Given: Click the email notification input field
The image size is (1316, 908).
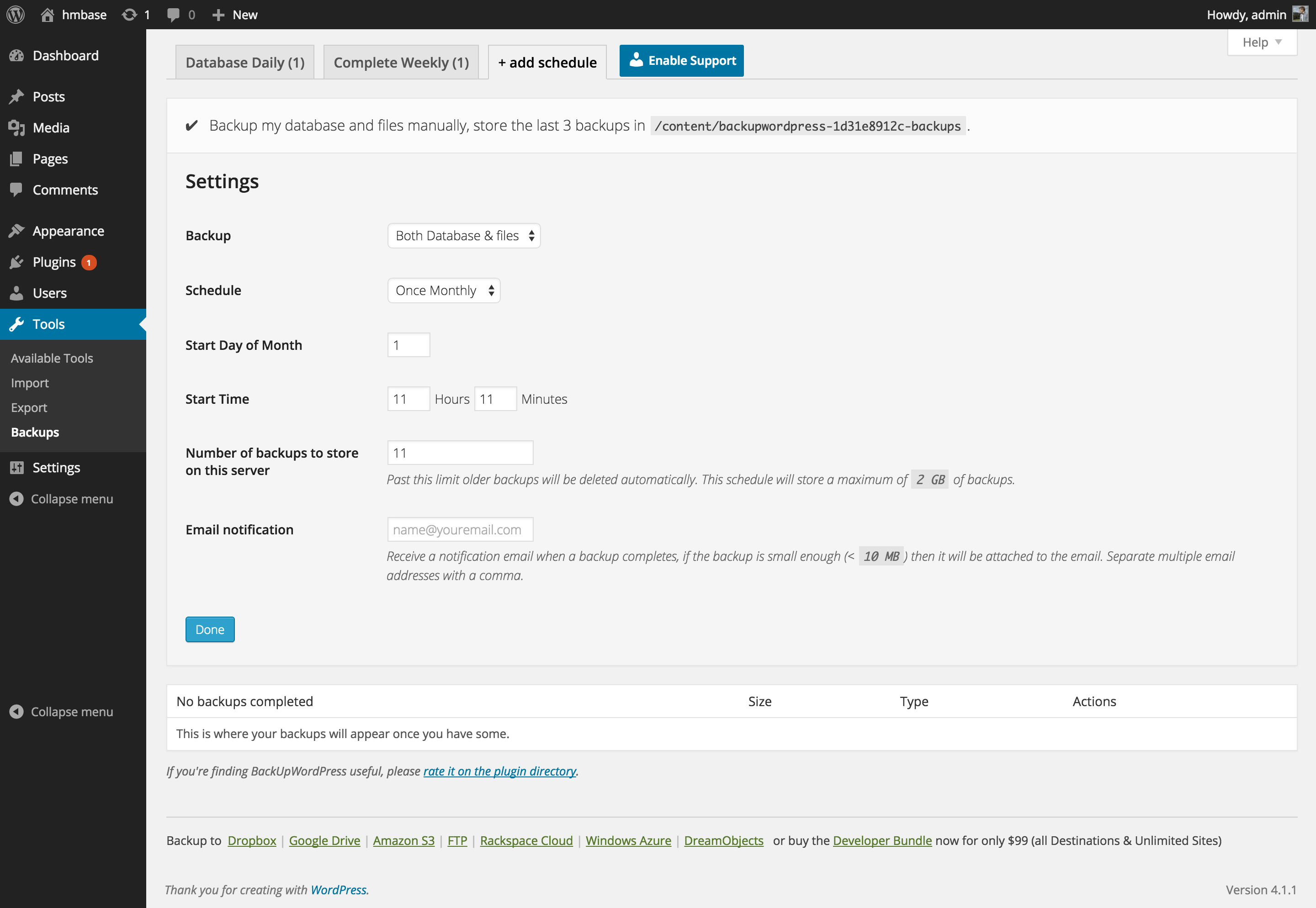Looking at the screenshot, I should [460, 529].
